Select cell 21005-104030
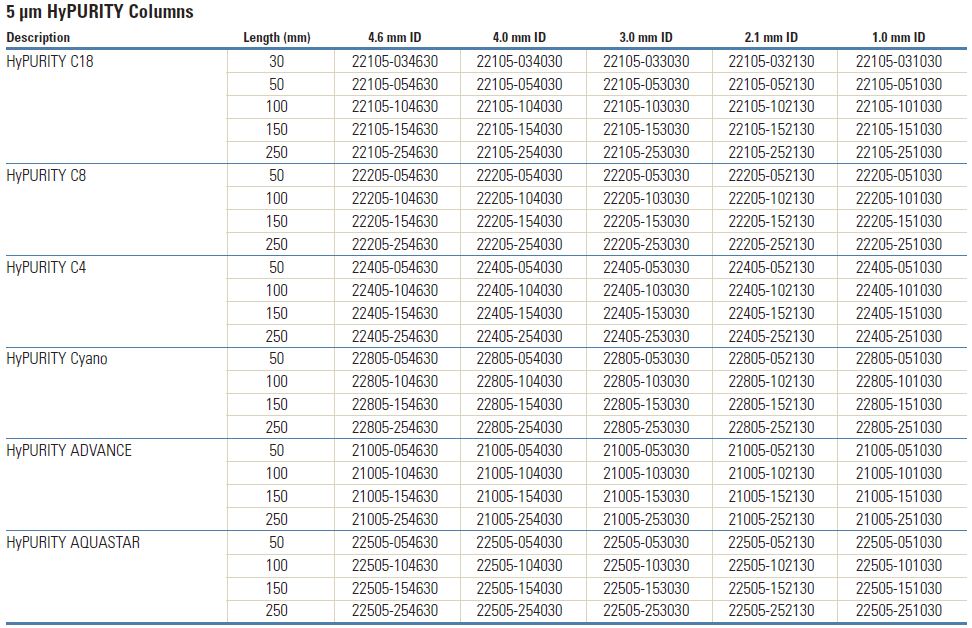The image size is (972, 628). 519,474
